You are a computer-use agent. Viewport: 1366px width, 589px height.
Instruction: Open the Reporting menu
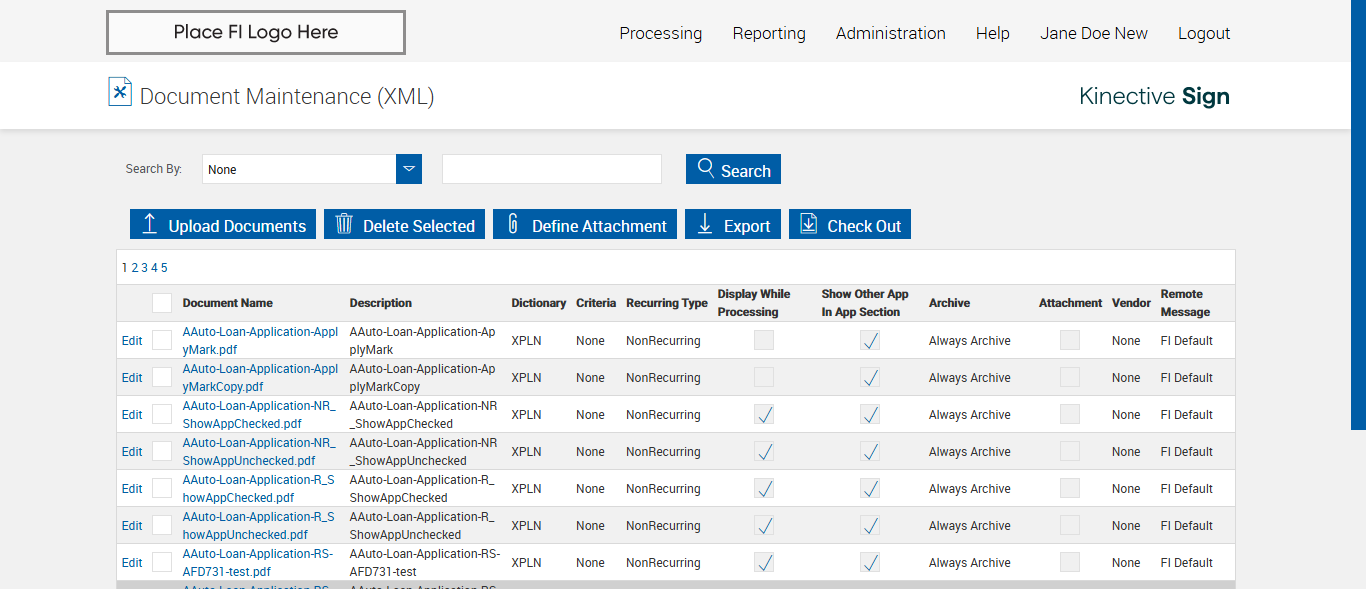point(768,33)
